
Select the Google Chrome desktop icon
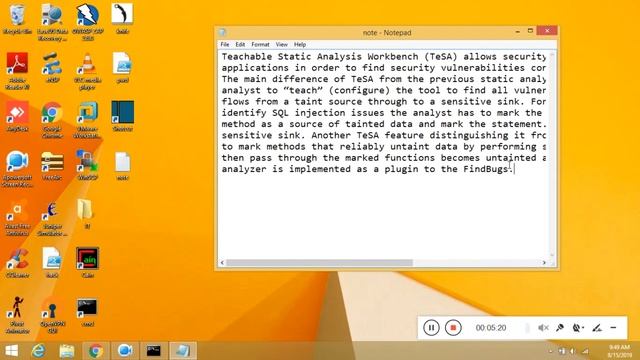52,120
